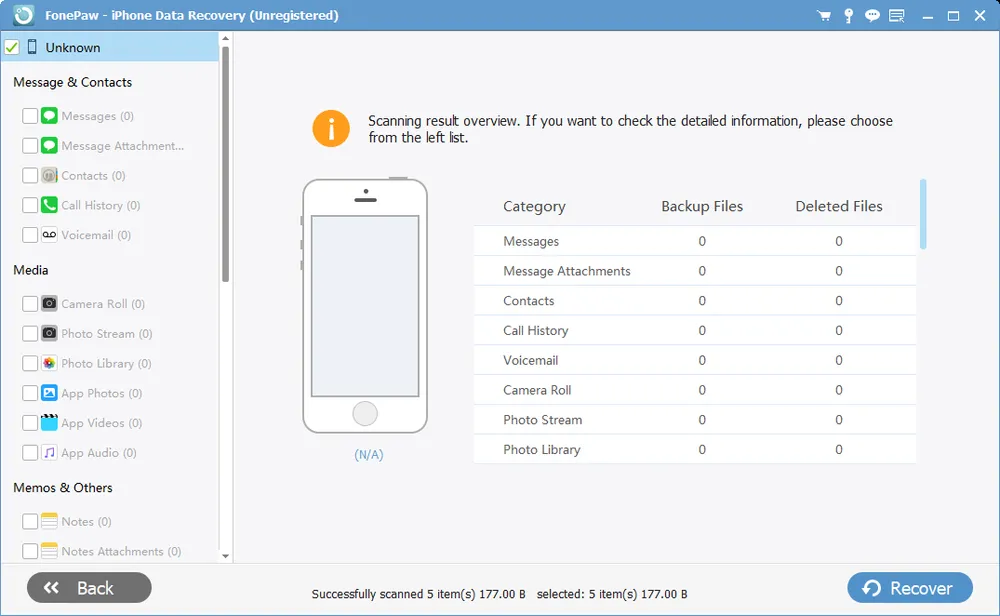This screenshot has width=1000, height=616.
Task: Click the FonePaw app logo
Action: coord(24,15)
